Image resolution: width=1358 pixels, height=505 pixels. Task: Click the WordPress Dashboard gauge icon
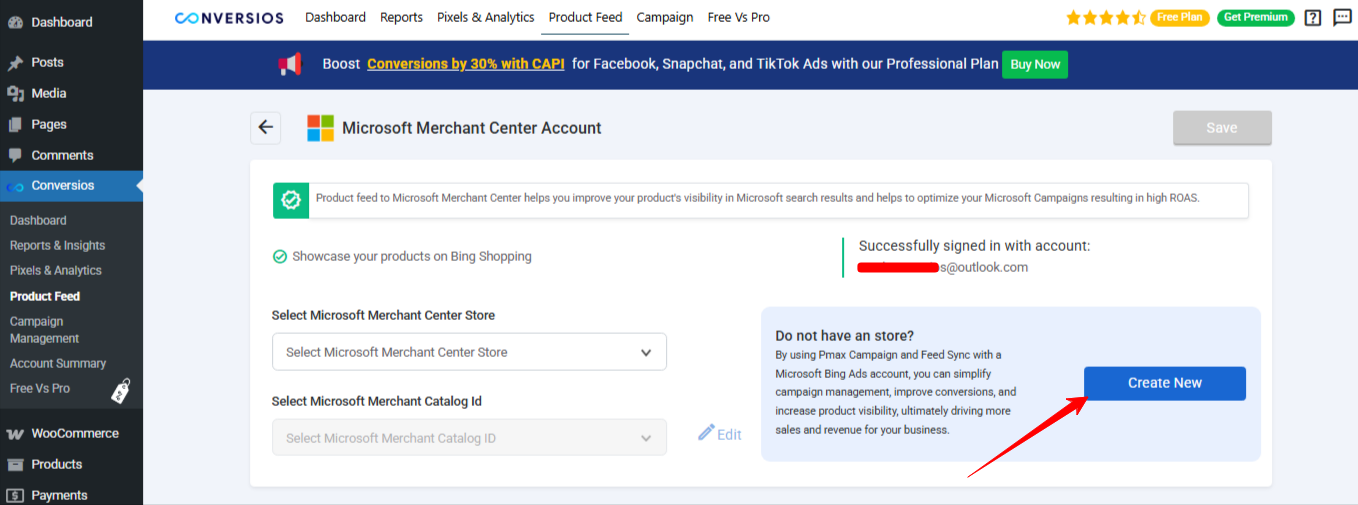[x=15, y=22]
